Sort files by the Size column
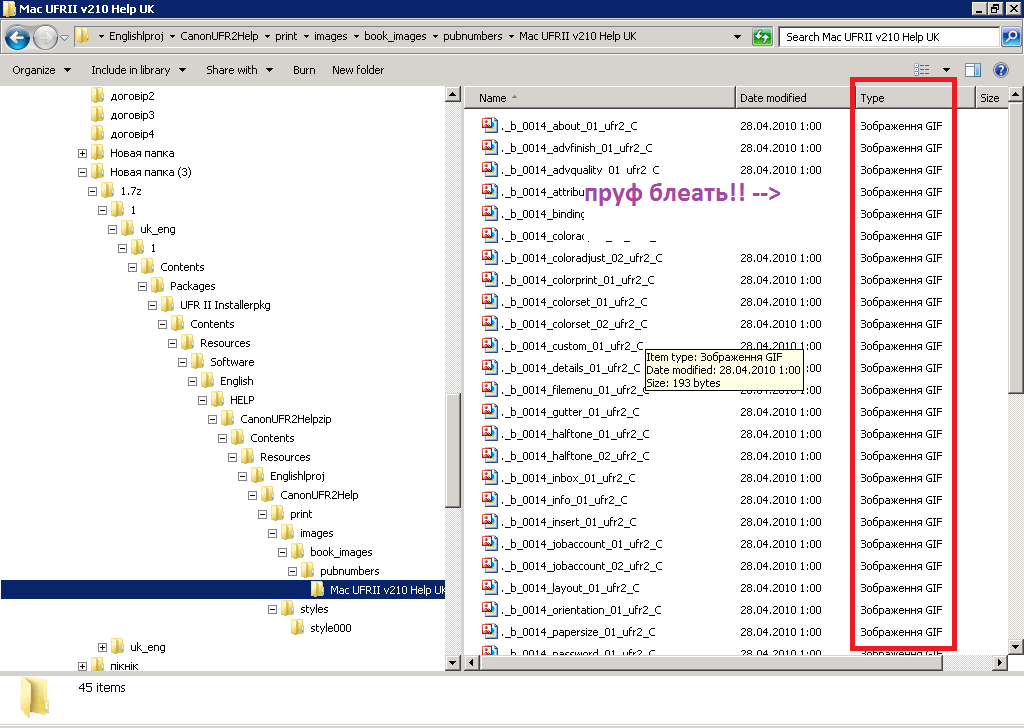Screen dimensions: 1024x728 991,98
